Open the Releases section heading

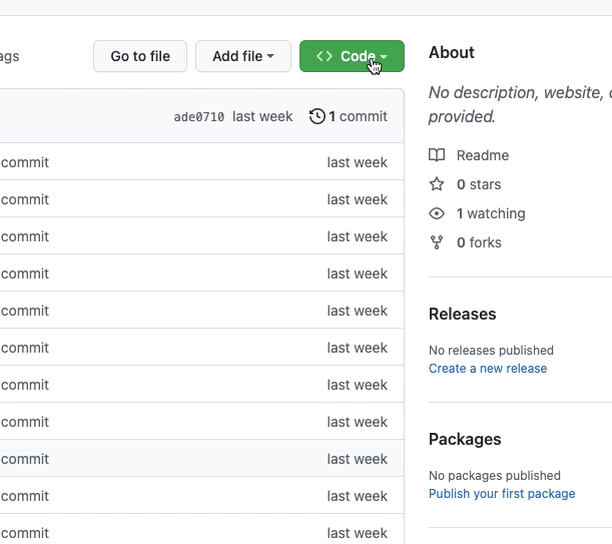point(462,314)
